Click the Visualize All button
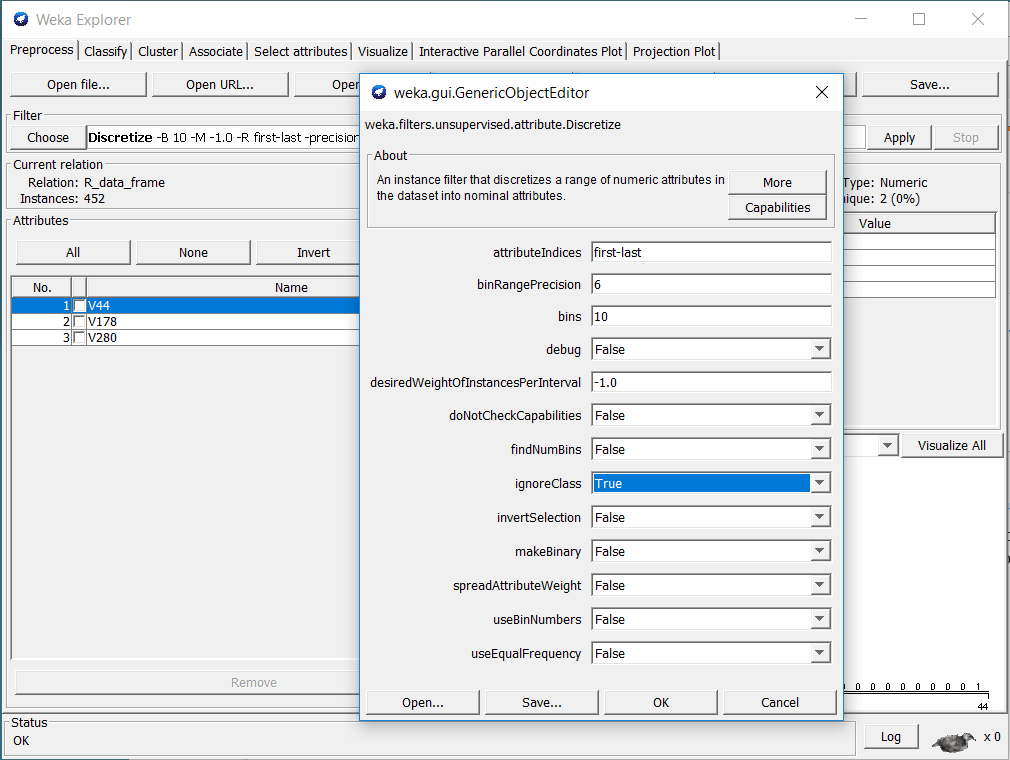This screenshot has height=760, width=1010. [952, 446]
